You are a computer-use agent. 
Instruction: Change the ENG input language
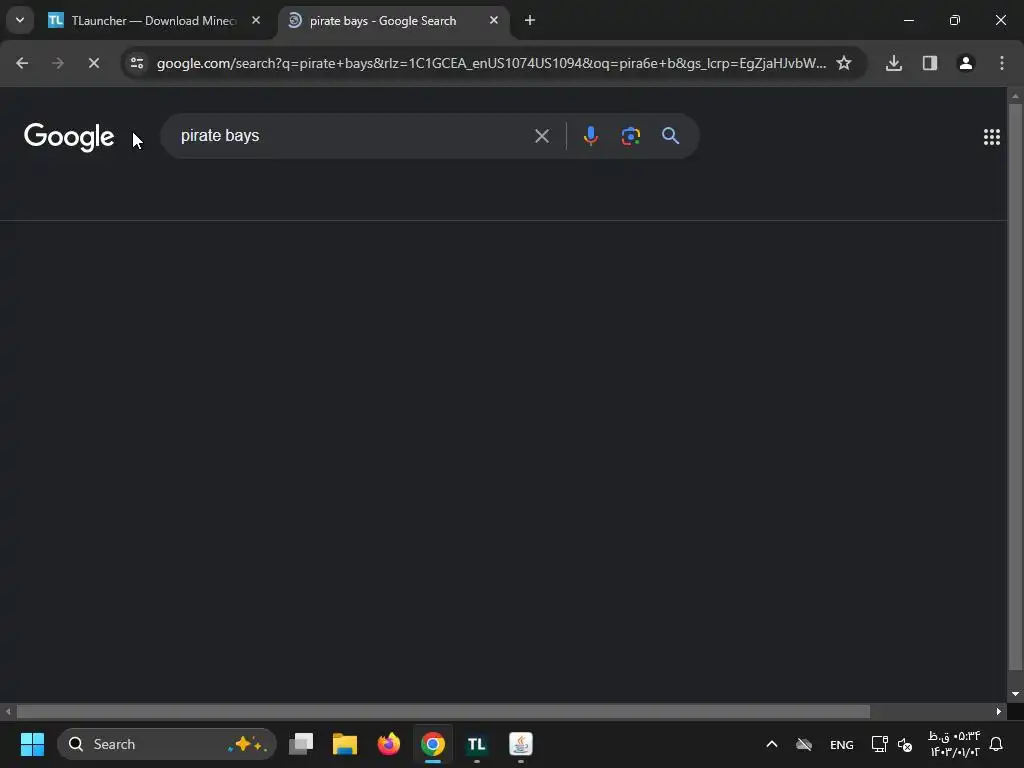tap(841, 744)
